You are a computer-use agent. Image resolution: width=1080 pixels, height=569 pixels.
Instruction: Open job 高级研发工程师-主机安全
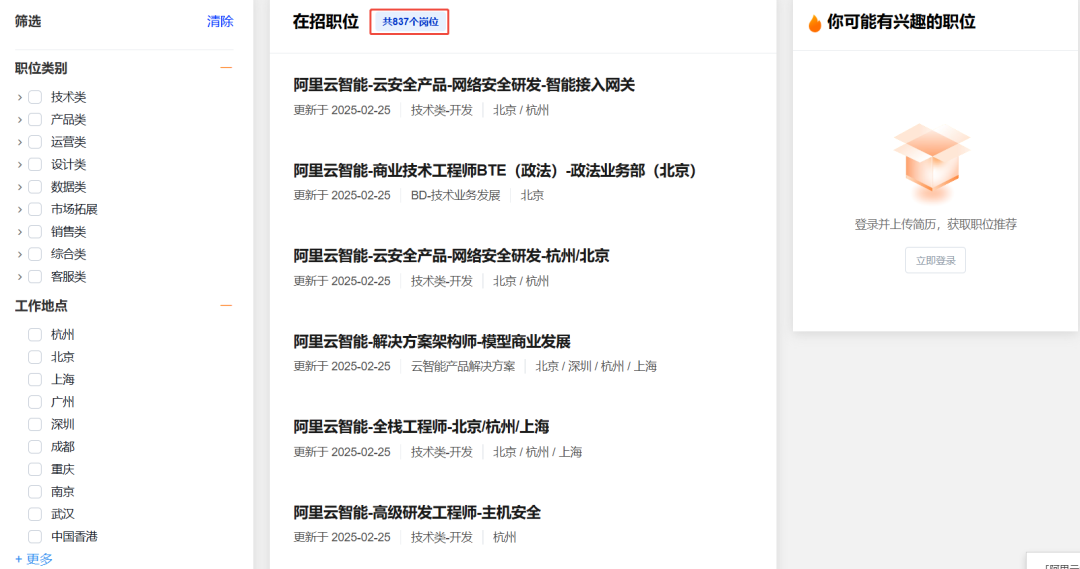(x=417, y=513)
